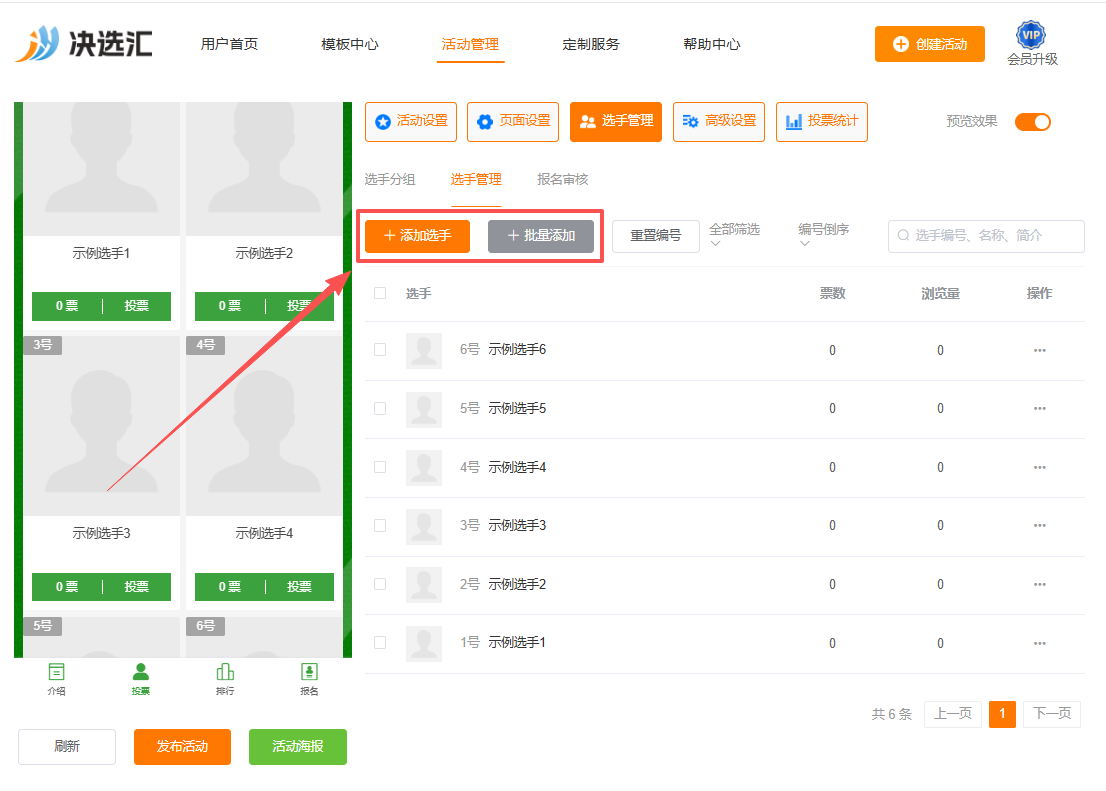Check the box for 示例选手4
The image size is (1106, 791).
click(380, 467)
